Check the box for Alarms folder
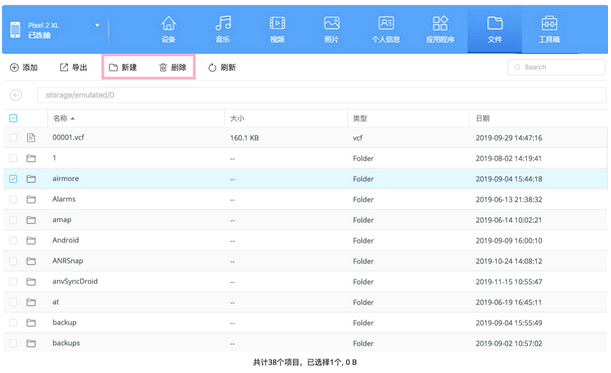Screen dimensions: 611x373 coord(13,199)
